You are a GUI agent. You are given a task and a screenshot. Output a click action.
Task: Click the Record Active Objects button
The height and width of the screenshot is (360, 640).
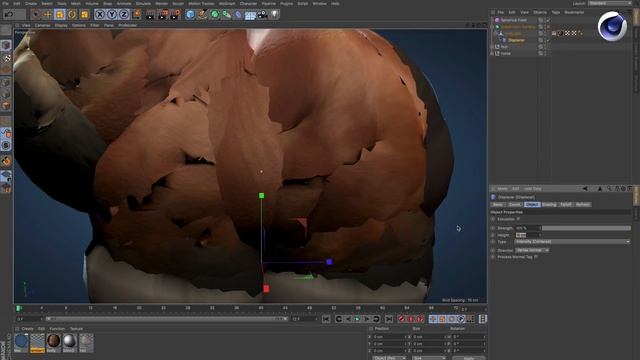pyautogui.click(x=402, y=319)
